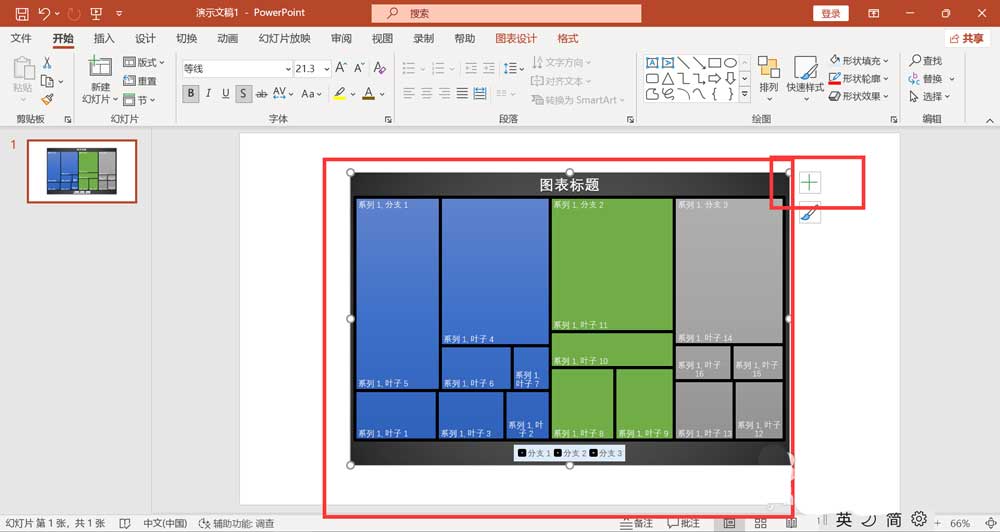
Task: Open the font size 21.3 dropdown
Action: pos(327,68)
